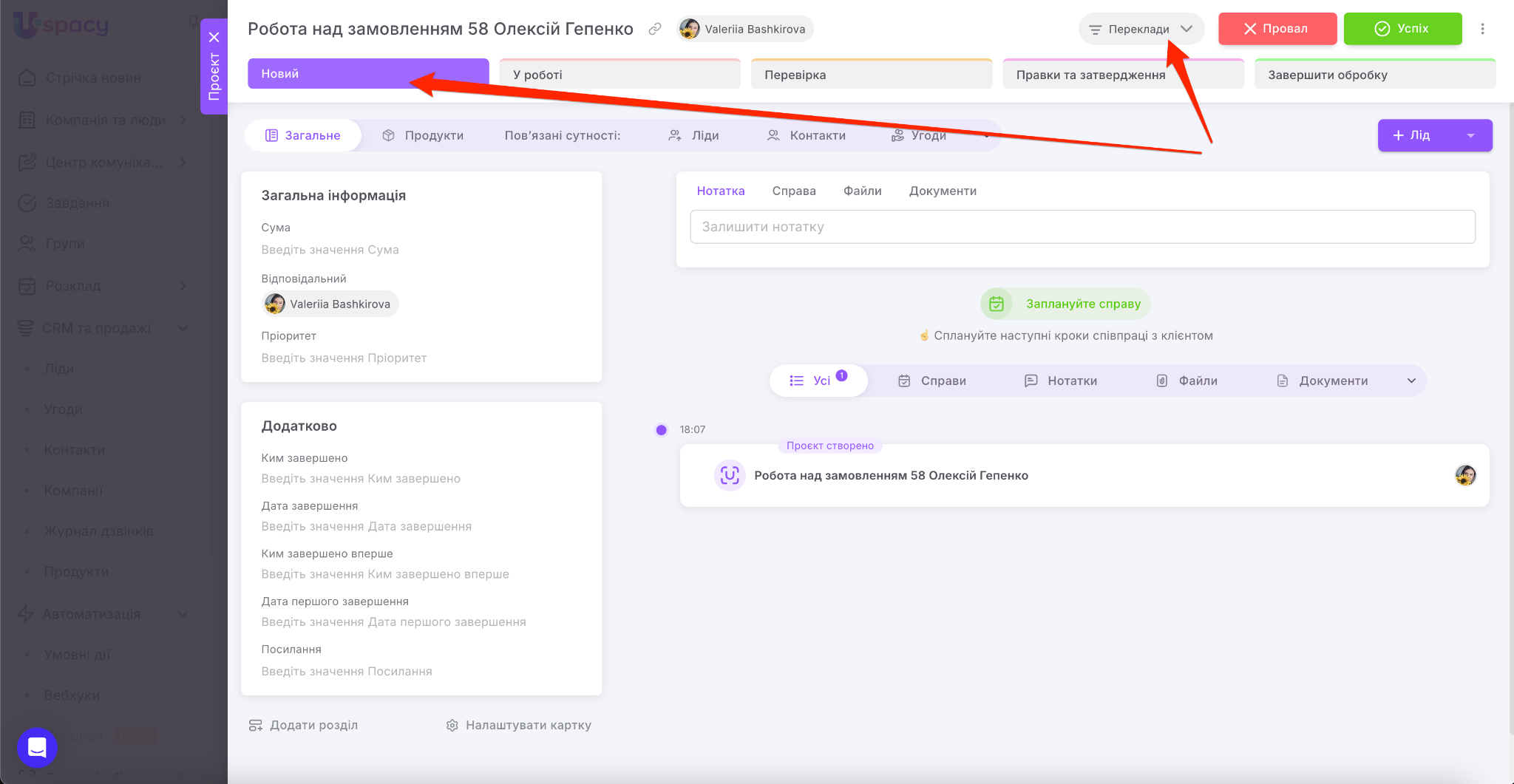Move the project to У роботі stage
Viewport: 1514px width, 784px height.
[x=619, y=75]
